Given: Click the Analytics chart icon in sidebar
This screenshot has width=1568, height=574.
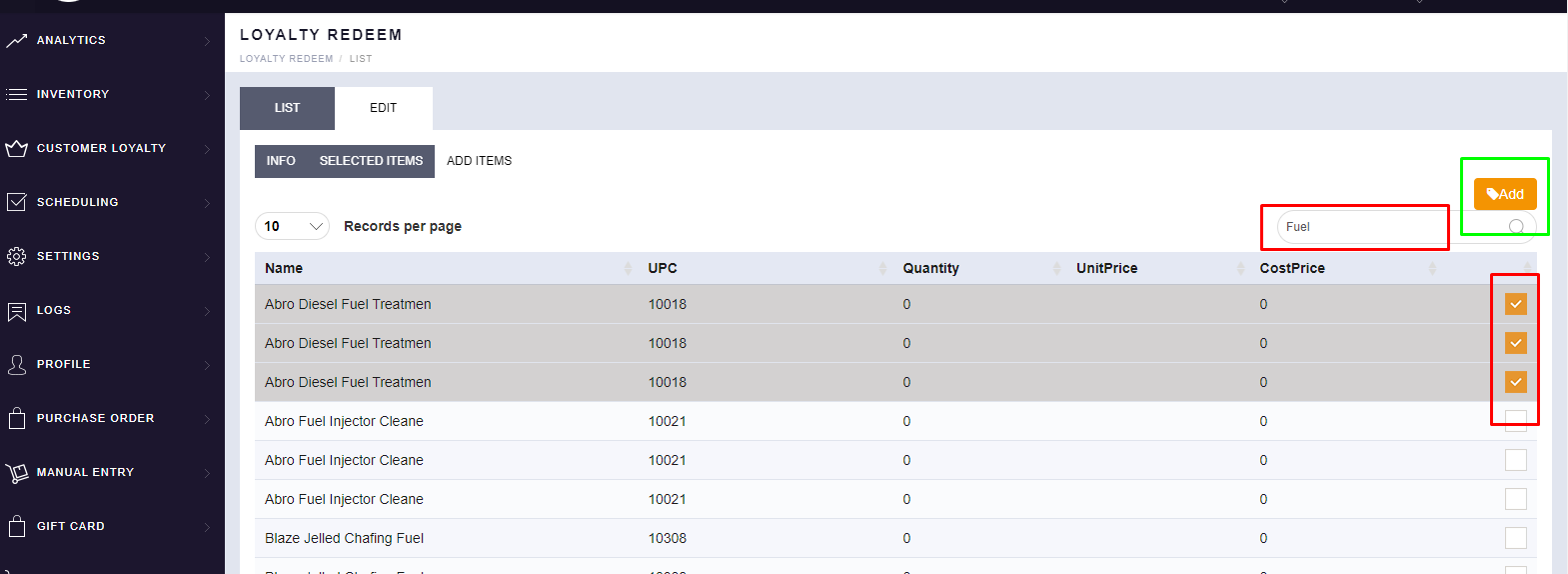Looking at the screenshot, I should click(x=16, y=41).
